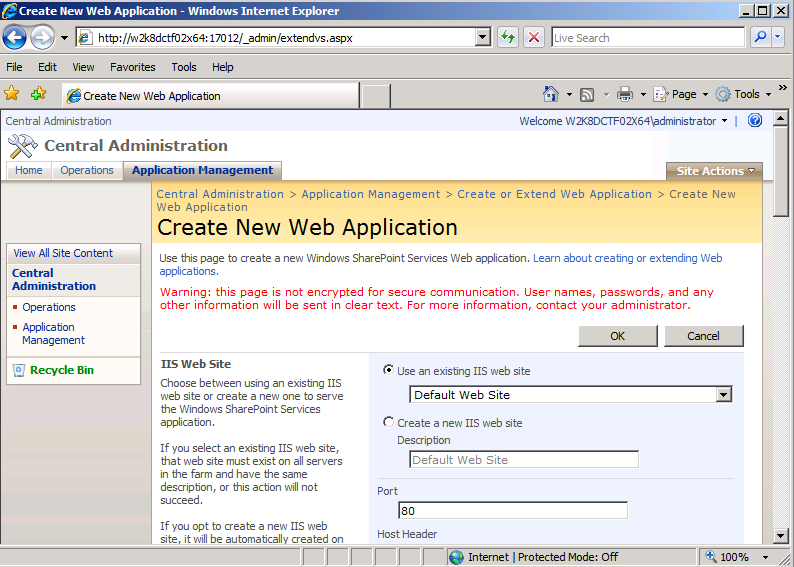This screenshot has height=567, width=794.
Task: Click the address bar URL field
Action: click(276, 38)
